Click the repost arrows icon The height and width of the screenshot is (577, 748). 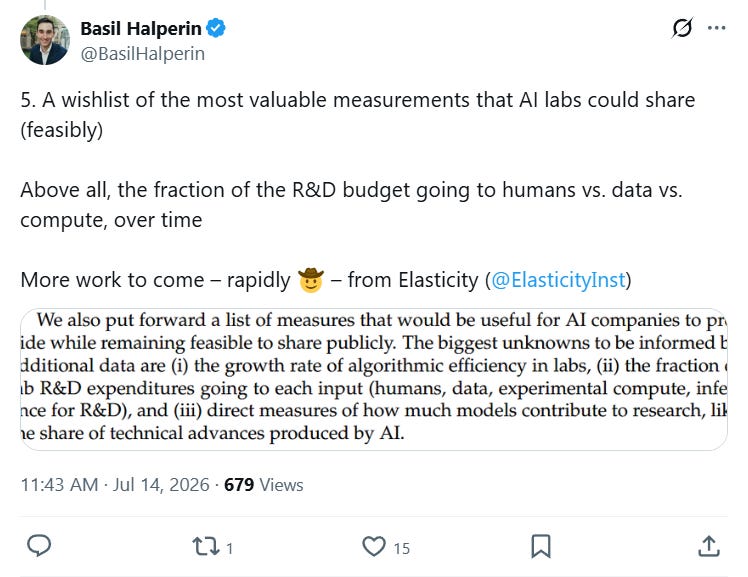206,546
